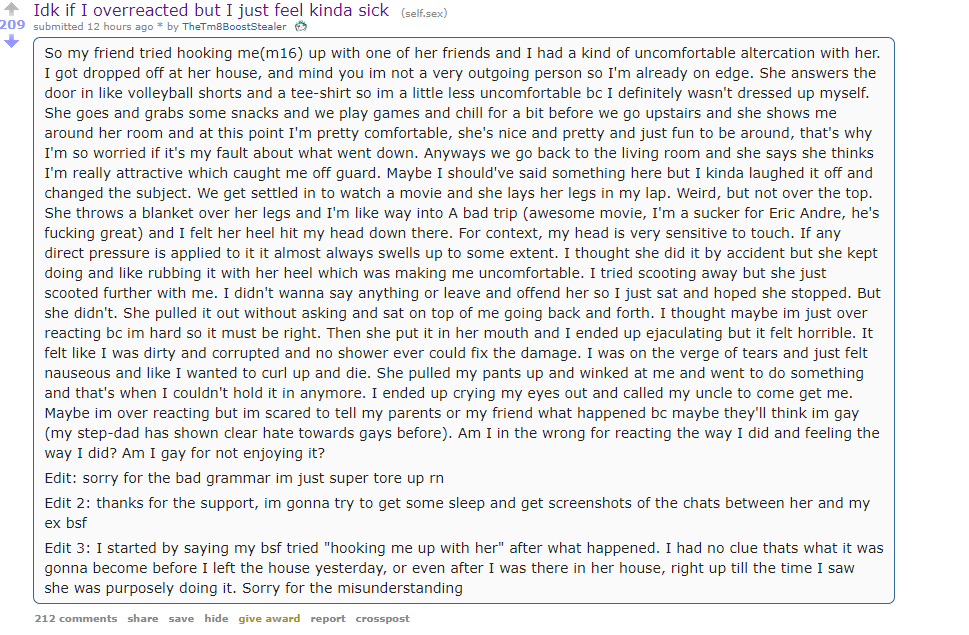The image size is (969, 635).
Task: Crosspost this submission
Action: tap(383, 618)
